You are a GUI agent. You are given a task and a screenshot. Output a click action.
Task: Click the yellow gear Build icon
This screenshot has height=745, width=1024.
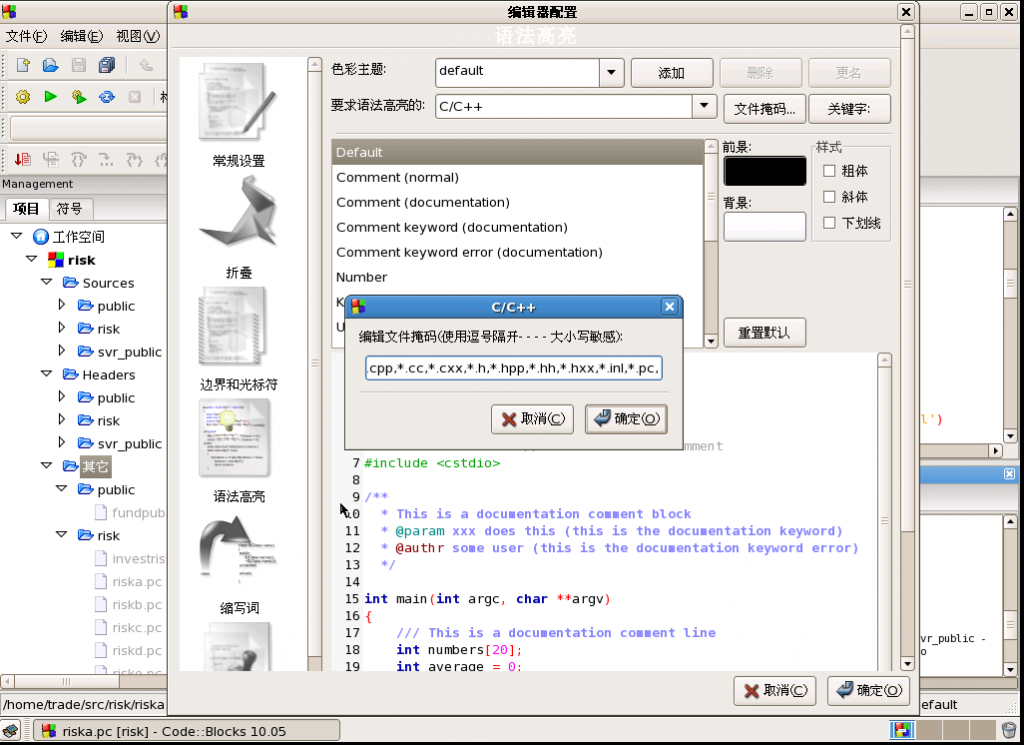pyautogui.click(x=23, y=97)
